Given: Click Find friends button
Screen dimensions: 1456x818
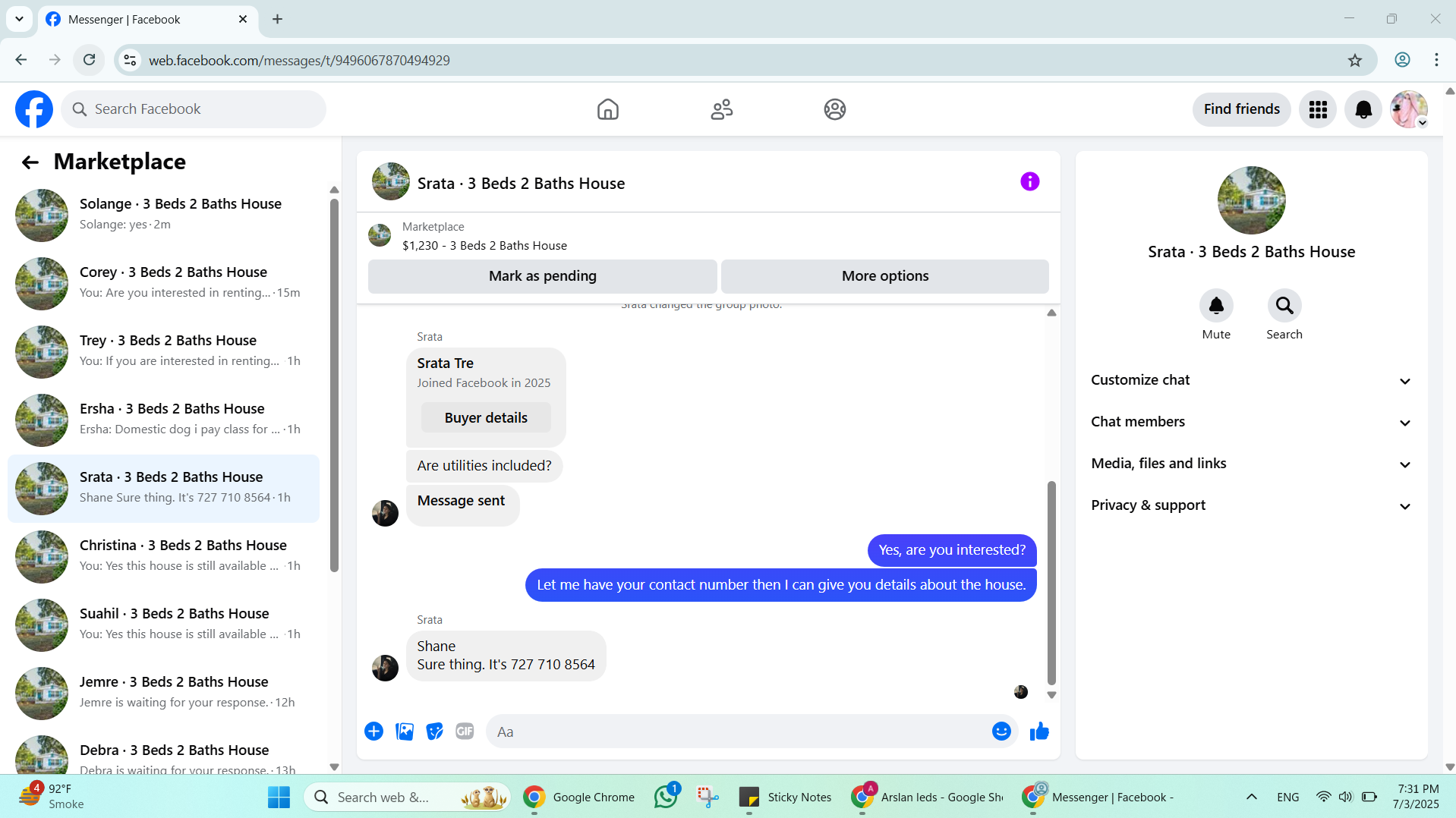Looking at the screenshot, I should point(1241,109).
